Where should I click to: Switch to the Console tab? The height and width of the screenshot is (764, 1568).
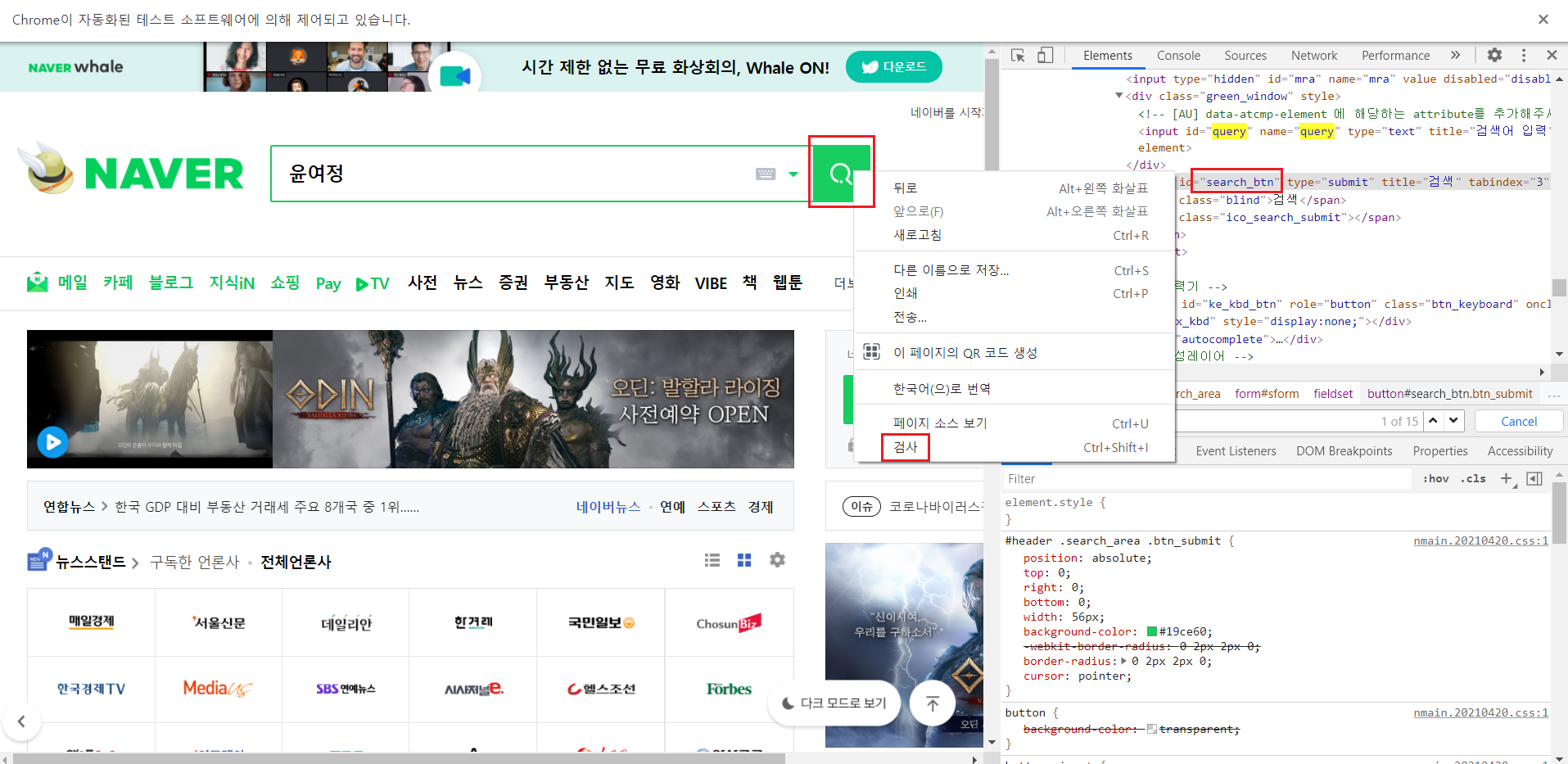click(1178, 56)
